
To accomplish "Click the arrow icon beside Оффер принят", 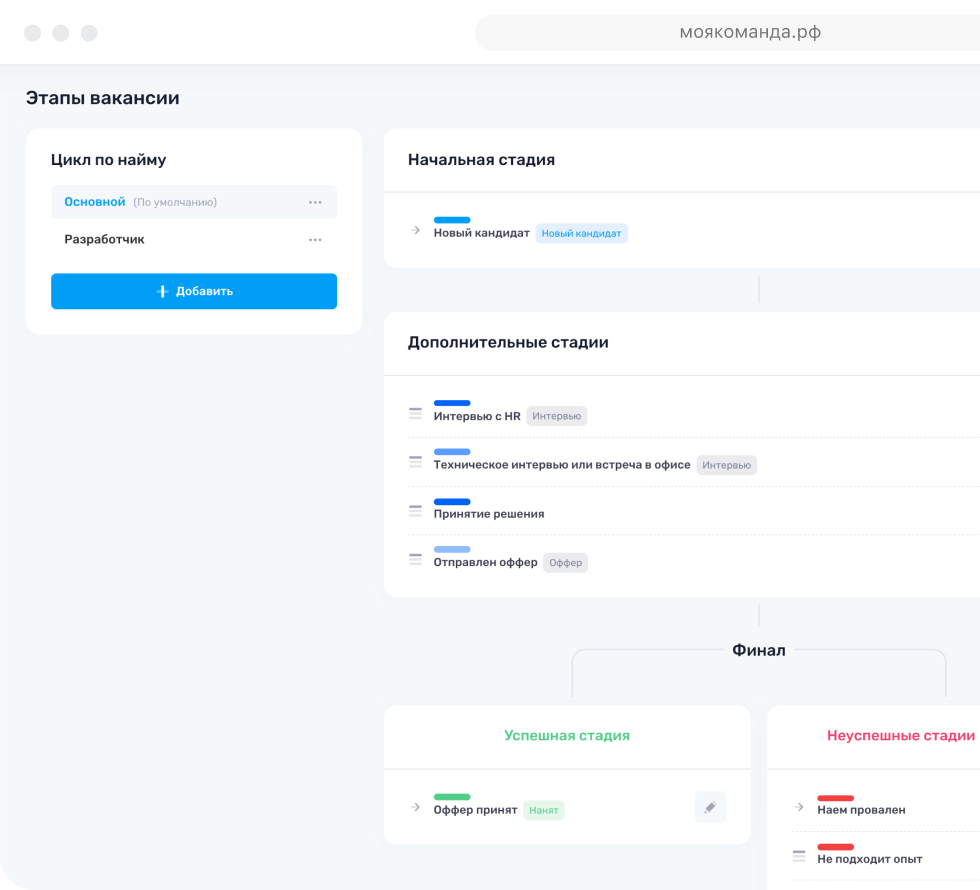I will (x=416, y=808).
